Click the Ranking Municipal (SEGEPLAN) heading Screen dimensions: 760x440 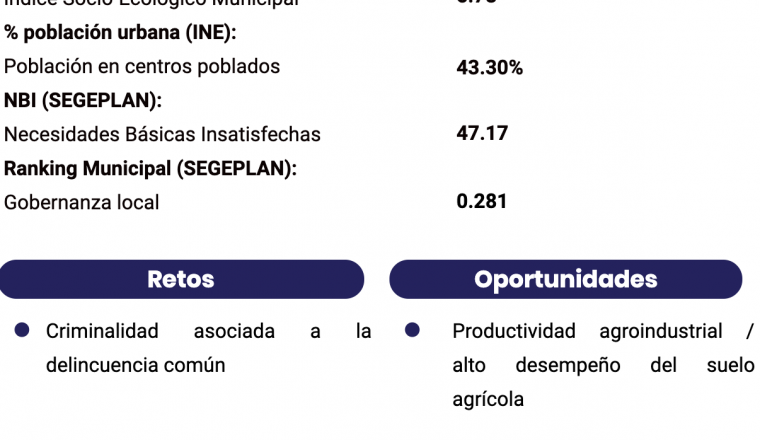point(150,168)
